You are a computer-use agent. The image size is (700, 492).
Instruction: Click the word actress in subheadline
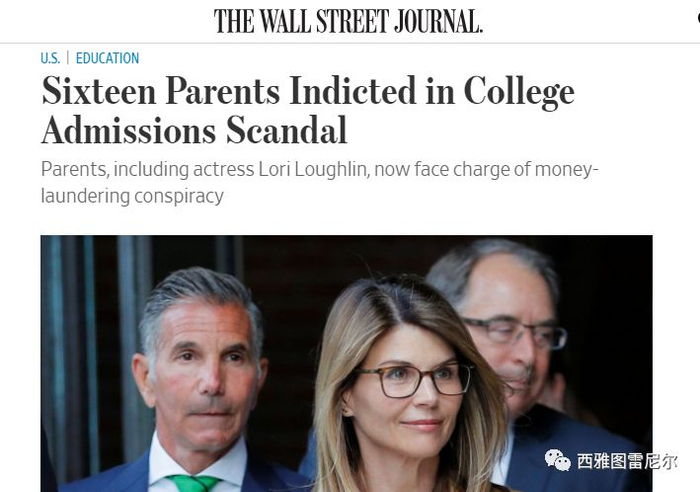223,170
